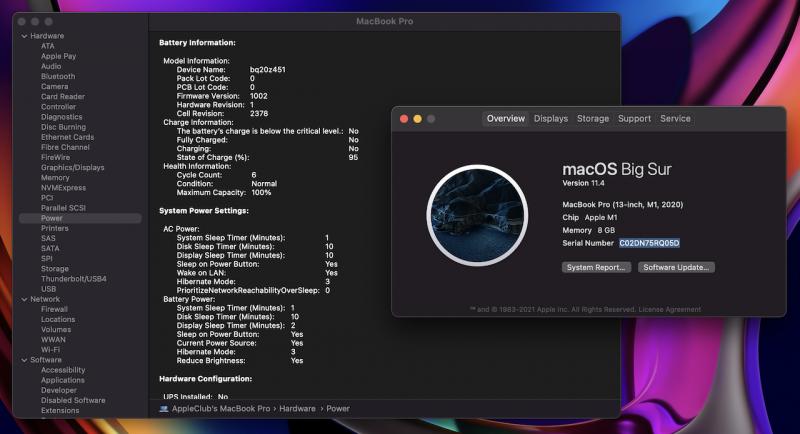Select SAS in the sidebar
This screenshot has width=800, height=434.
48,239
